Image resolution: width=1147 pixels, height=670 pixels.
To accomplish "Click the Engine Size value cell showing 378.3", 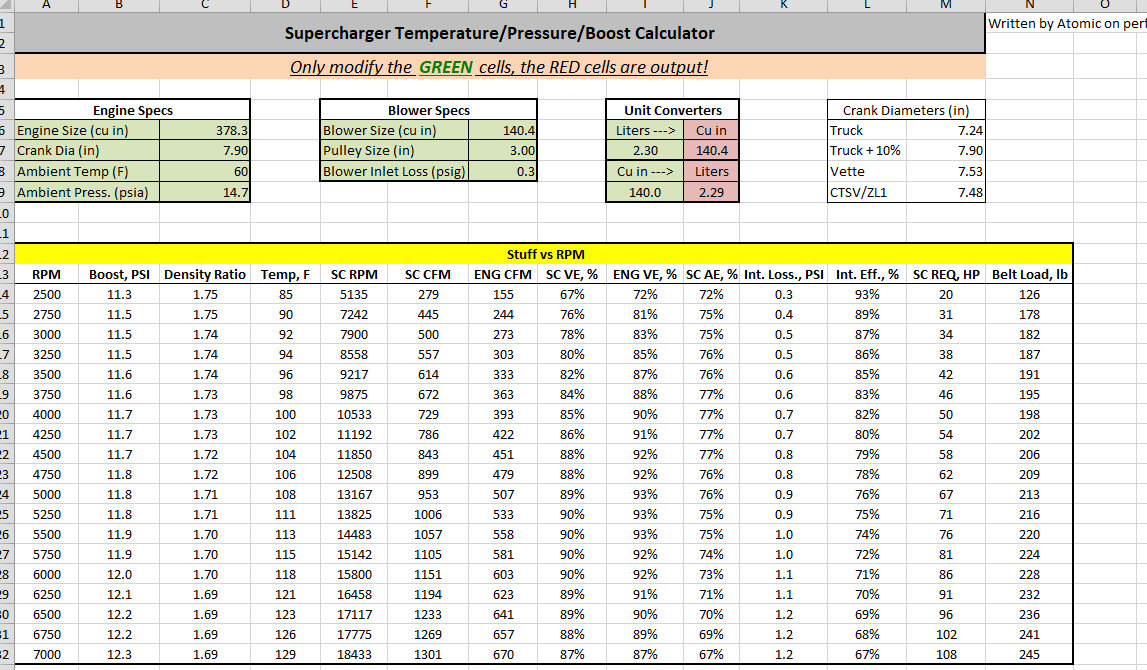I will pyautogui.click(x=204, y=130).
